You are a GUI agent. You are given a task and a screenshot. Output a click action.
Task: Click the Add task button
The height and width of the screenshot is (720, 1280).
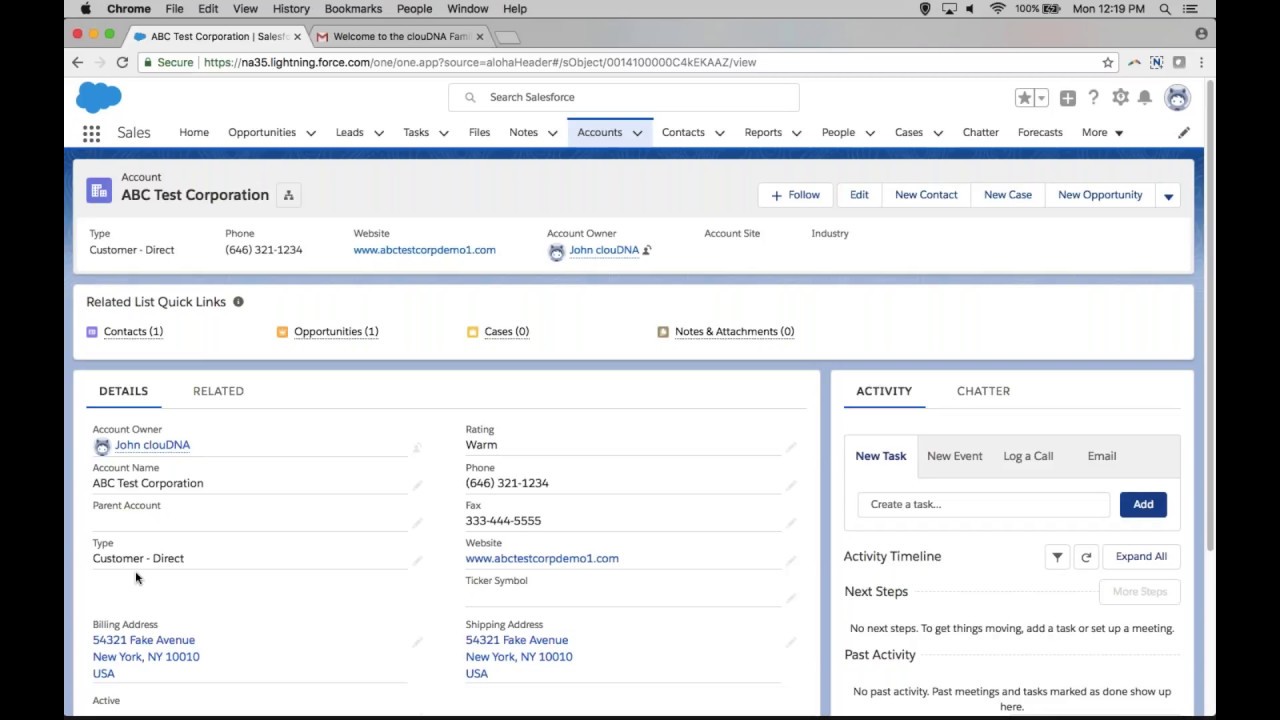click(x=1143, y=504)
